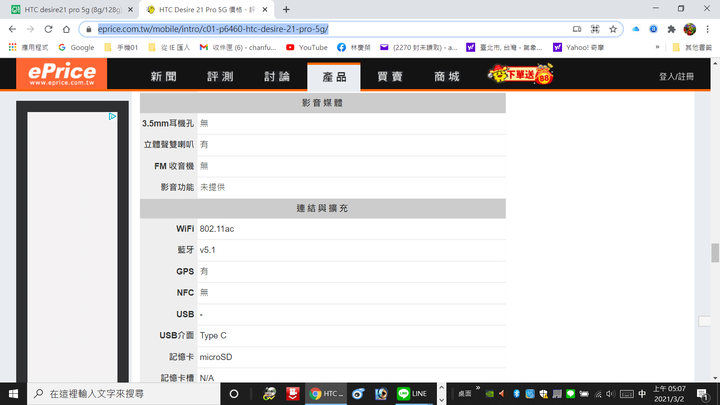This screenshot has height=405, width=720.
Task: Open the taskbar clock 上午 05:07
Action: pyautogui.click(x=669, y=394)
